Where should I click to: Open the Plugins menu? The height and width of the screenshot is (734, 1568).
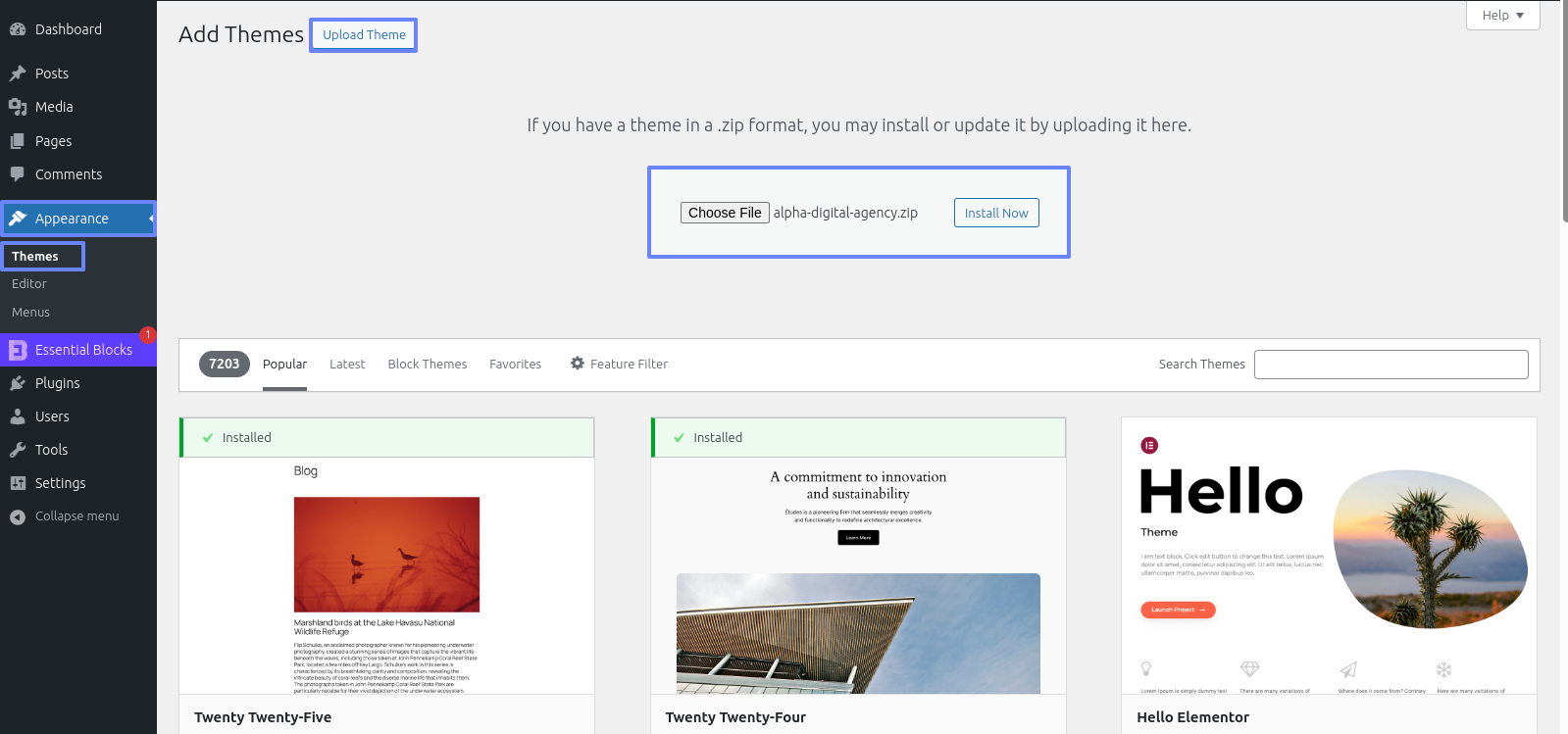pyautogui.click(x=78, y=383)
